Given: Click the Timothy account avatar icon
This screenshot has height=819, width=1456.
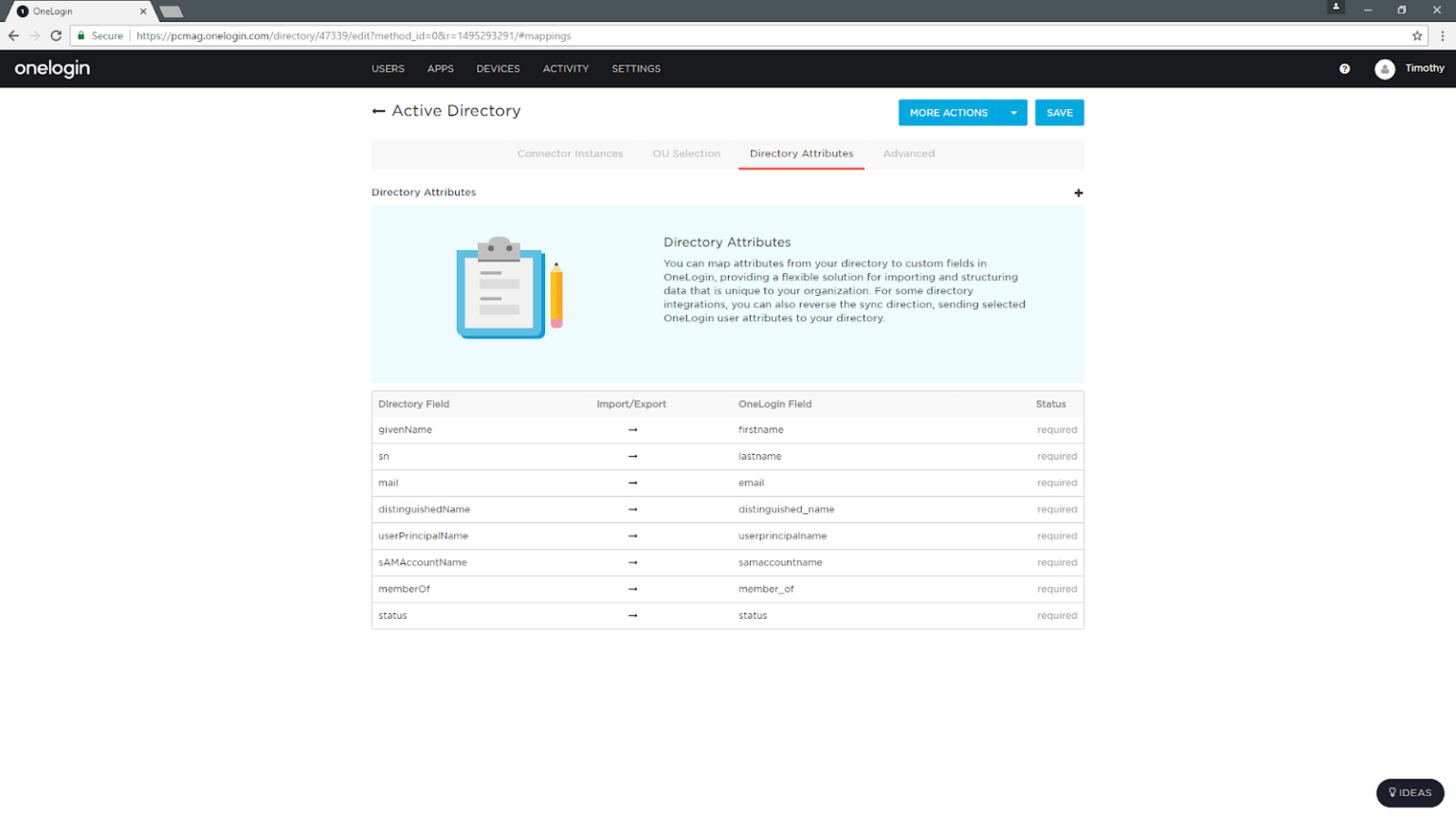Looking at the screenshot, I should point(1384,68).
